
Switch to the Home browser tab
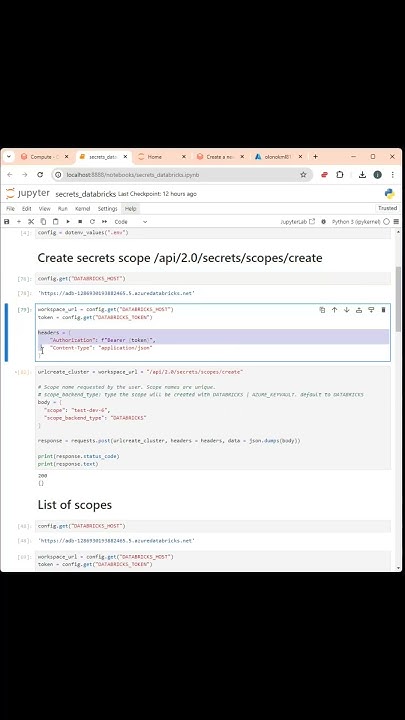tap(161, 157)
